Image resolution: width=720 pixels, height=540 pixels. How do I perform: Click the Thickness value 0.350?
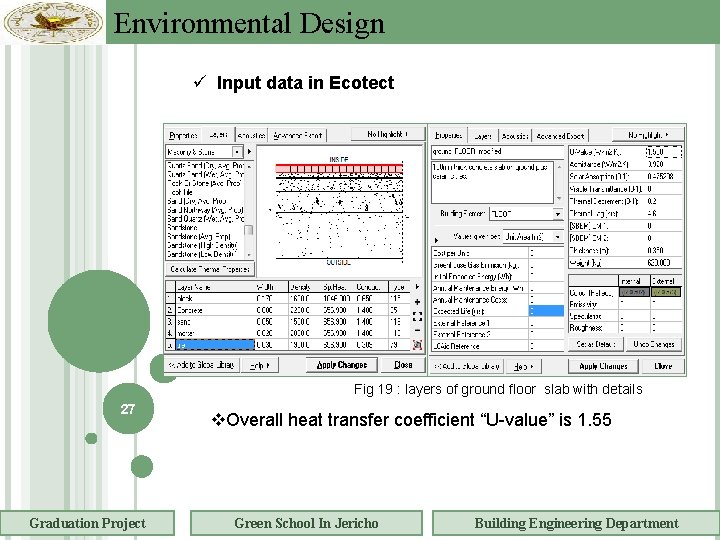[x=664, y=250]
